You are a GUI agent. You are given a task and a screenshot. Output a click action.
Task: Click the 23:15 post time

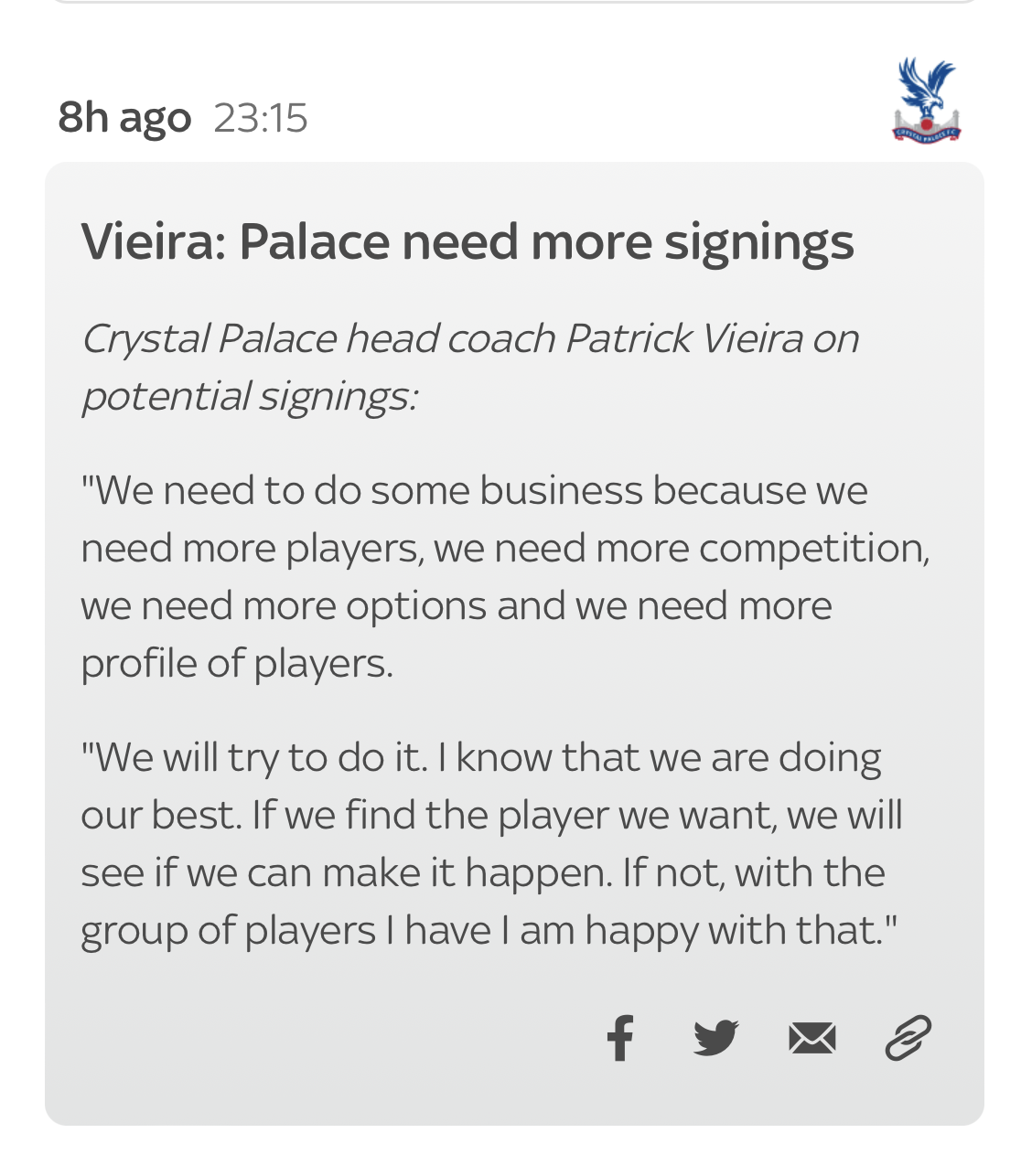pyautogui.click(x=261, y=118)
